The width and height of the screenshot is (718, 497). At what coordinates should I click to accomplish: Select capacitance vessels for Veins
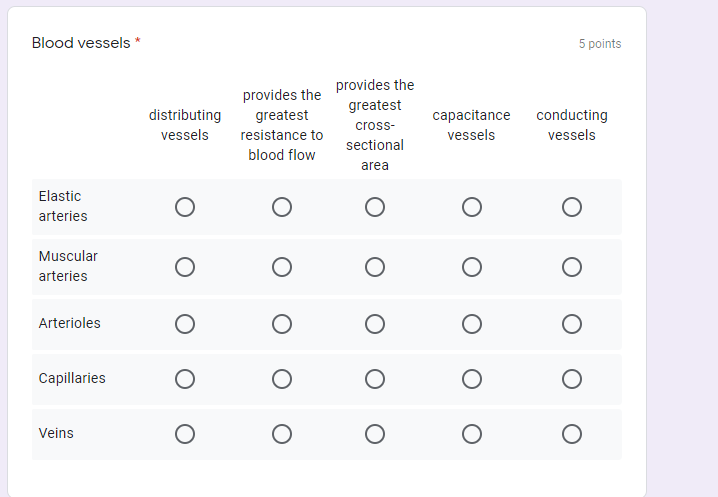pos(472,434)
